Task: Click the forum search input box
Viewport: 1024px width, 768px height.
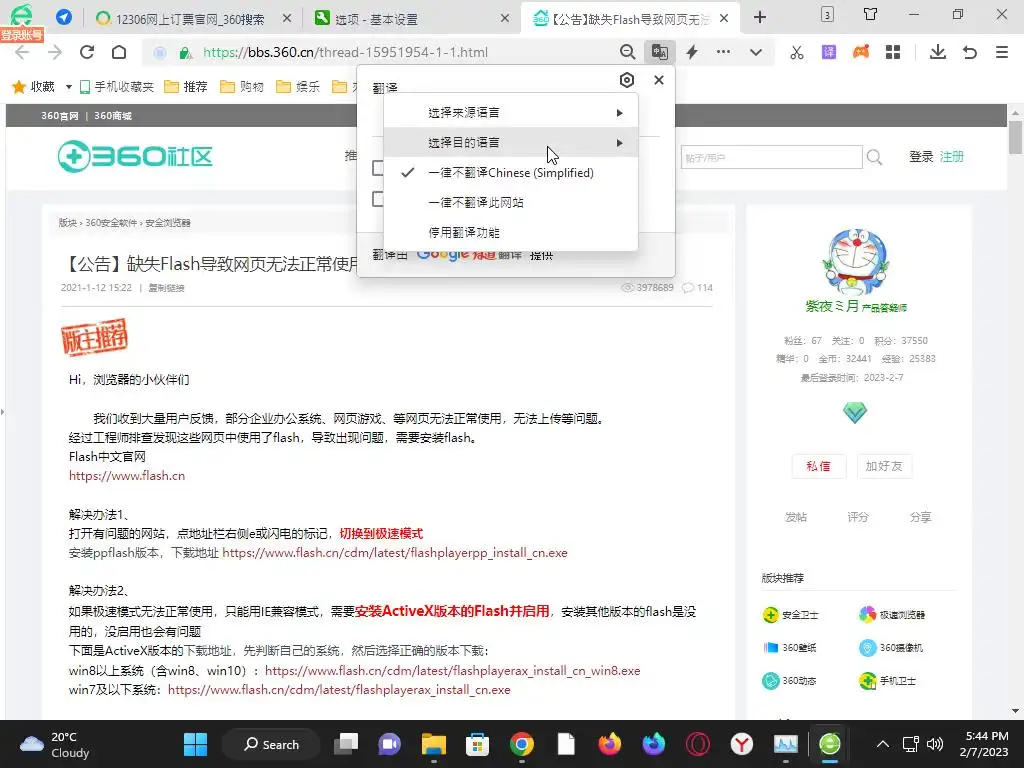Action: tap(771, 157)
